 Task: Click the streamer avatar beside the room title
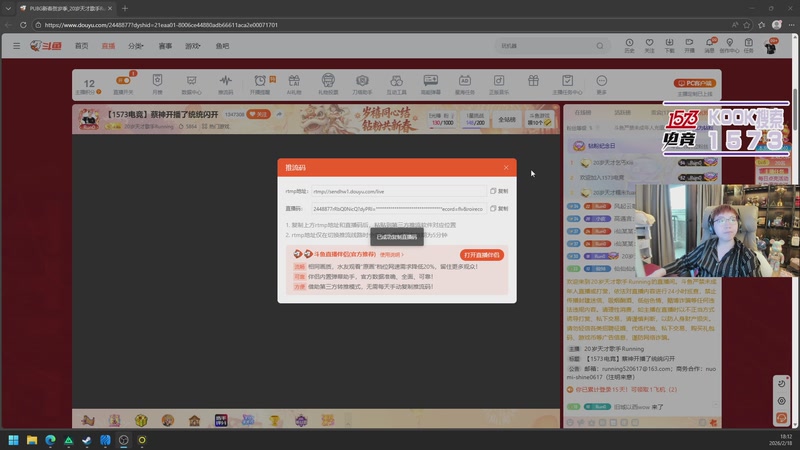pyautogui.click(x=89, y=119)
